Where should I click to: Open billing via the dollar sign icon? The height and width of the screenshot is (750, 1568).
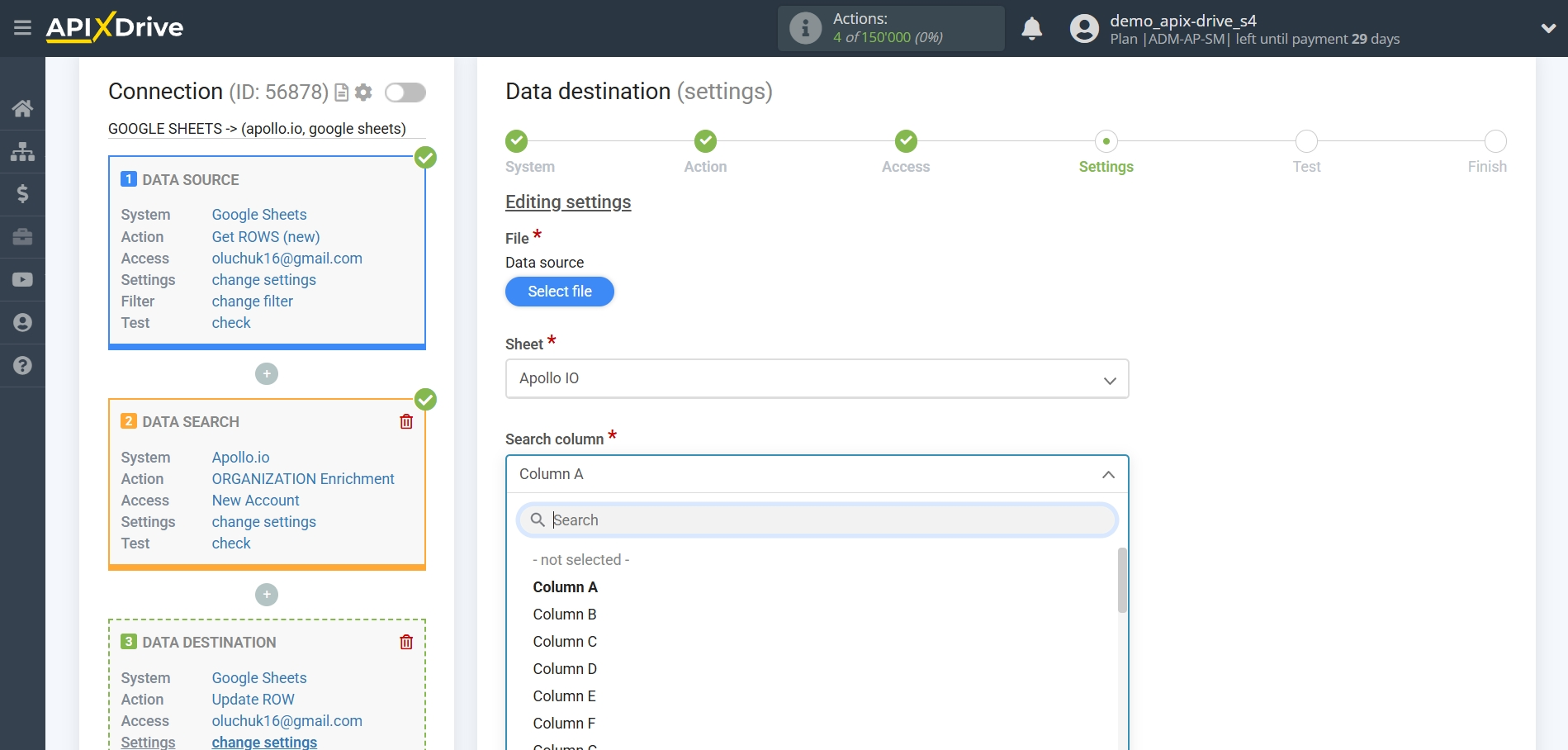click(x=22, y=194)
